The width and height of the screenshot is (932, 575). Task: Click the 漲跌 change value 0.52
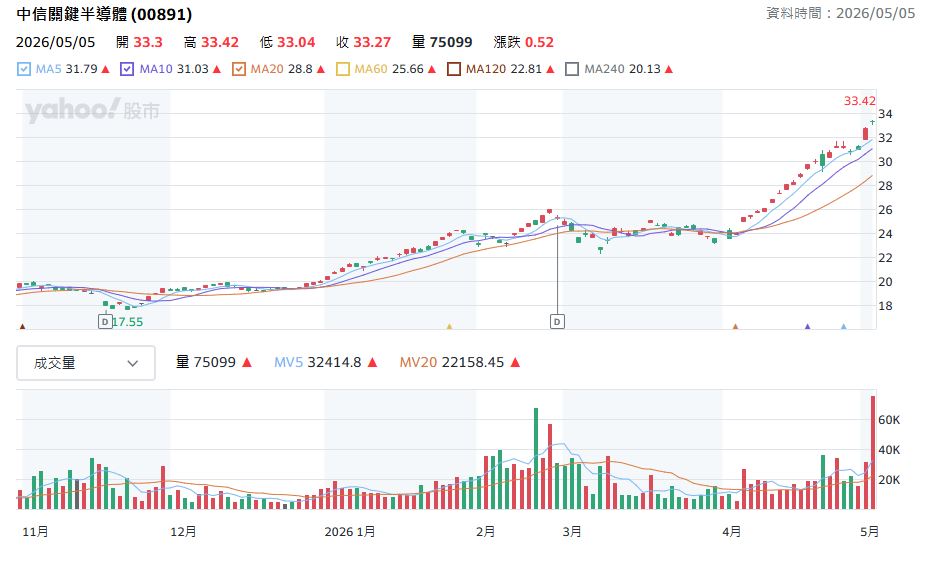(539, 42)
